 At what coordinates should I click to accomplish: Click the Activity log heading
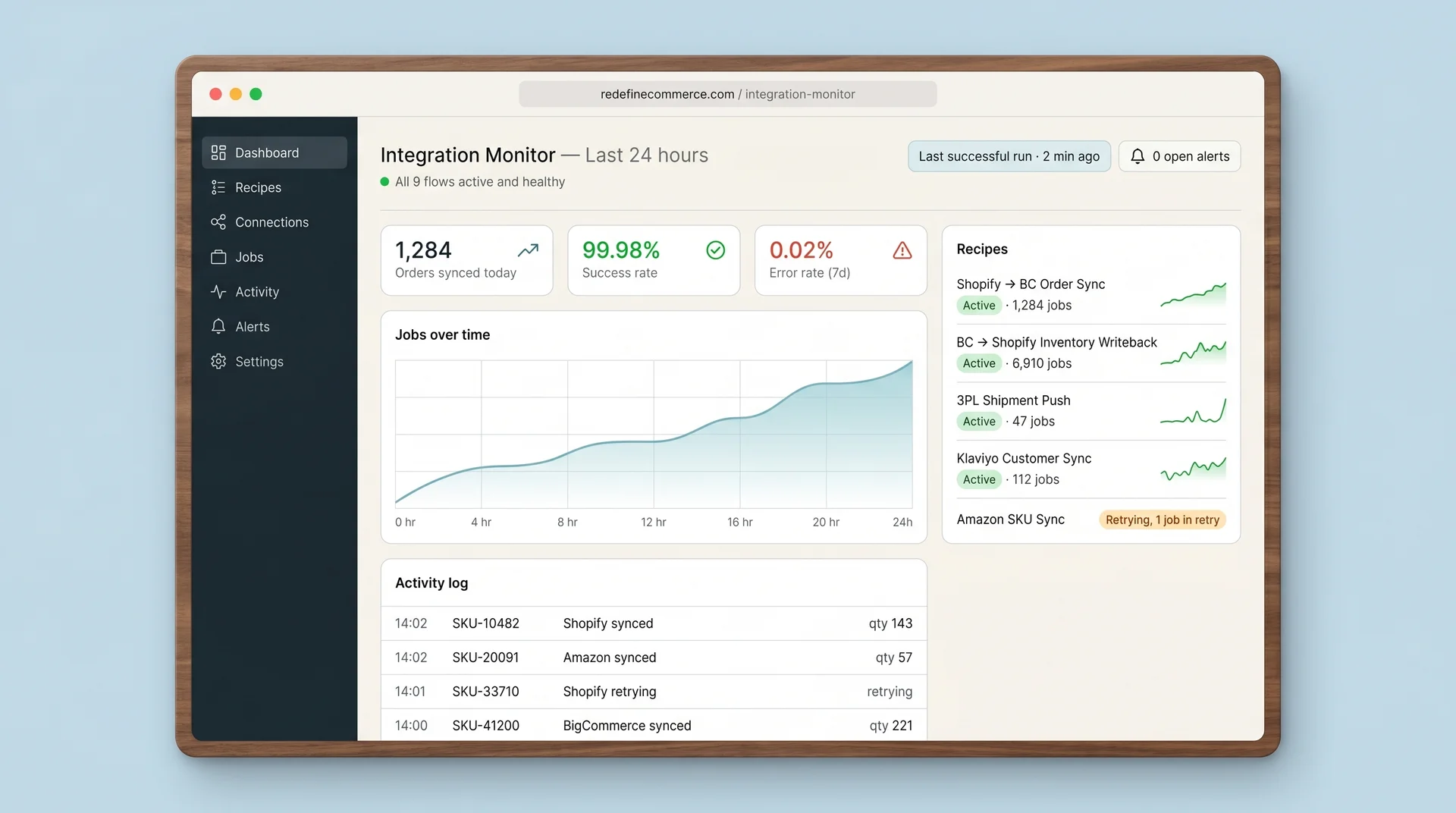[431, 583]
